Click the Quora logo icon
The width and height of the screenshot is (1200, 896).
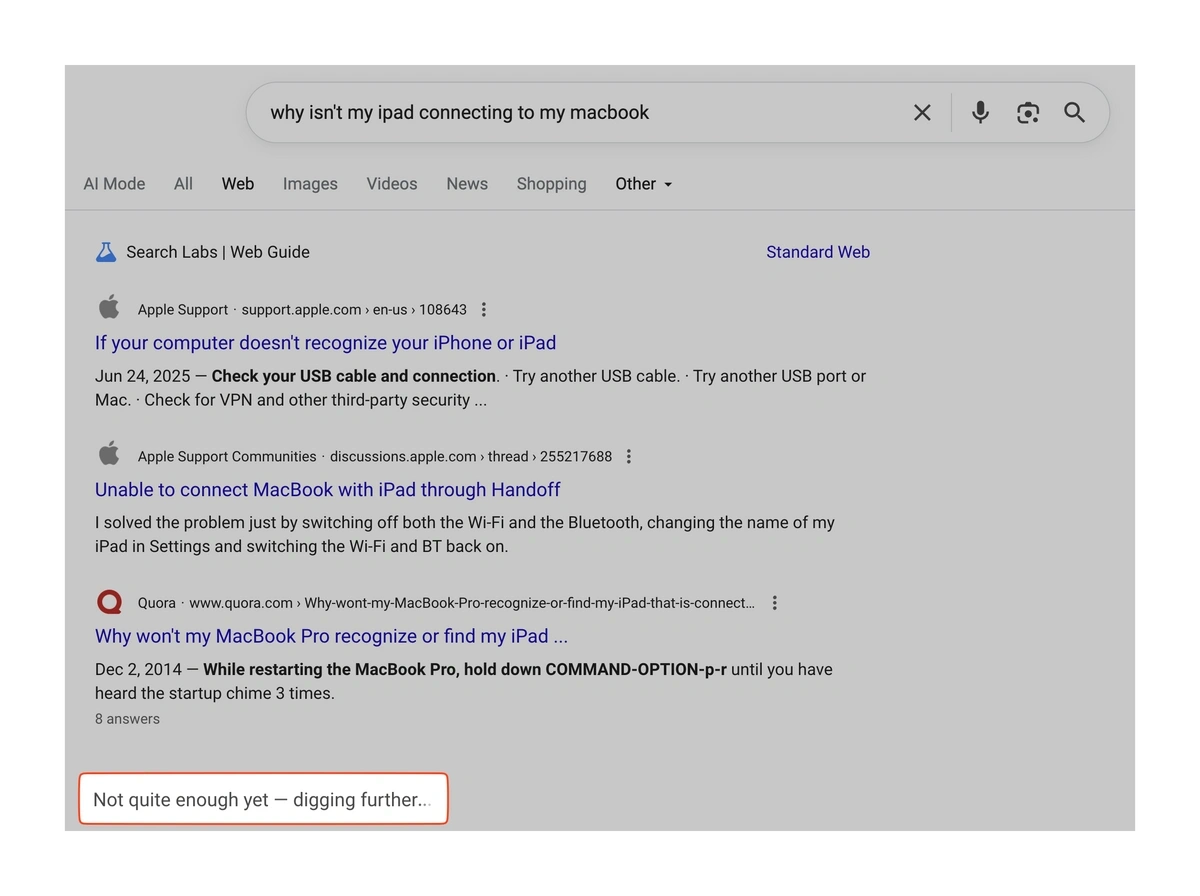109,602
